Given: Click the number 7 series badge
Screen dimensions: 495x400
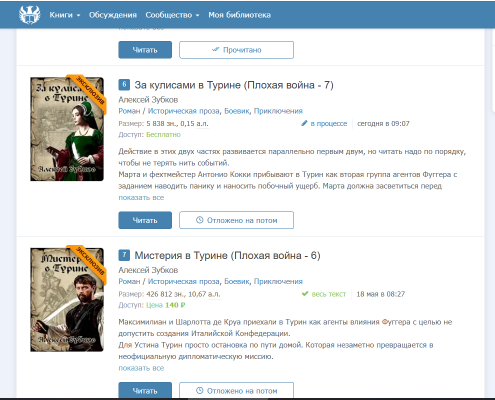Looking at the screenshot, I should [124, 255].
